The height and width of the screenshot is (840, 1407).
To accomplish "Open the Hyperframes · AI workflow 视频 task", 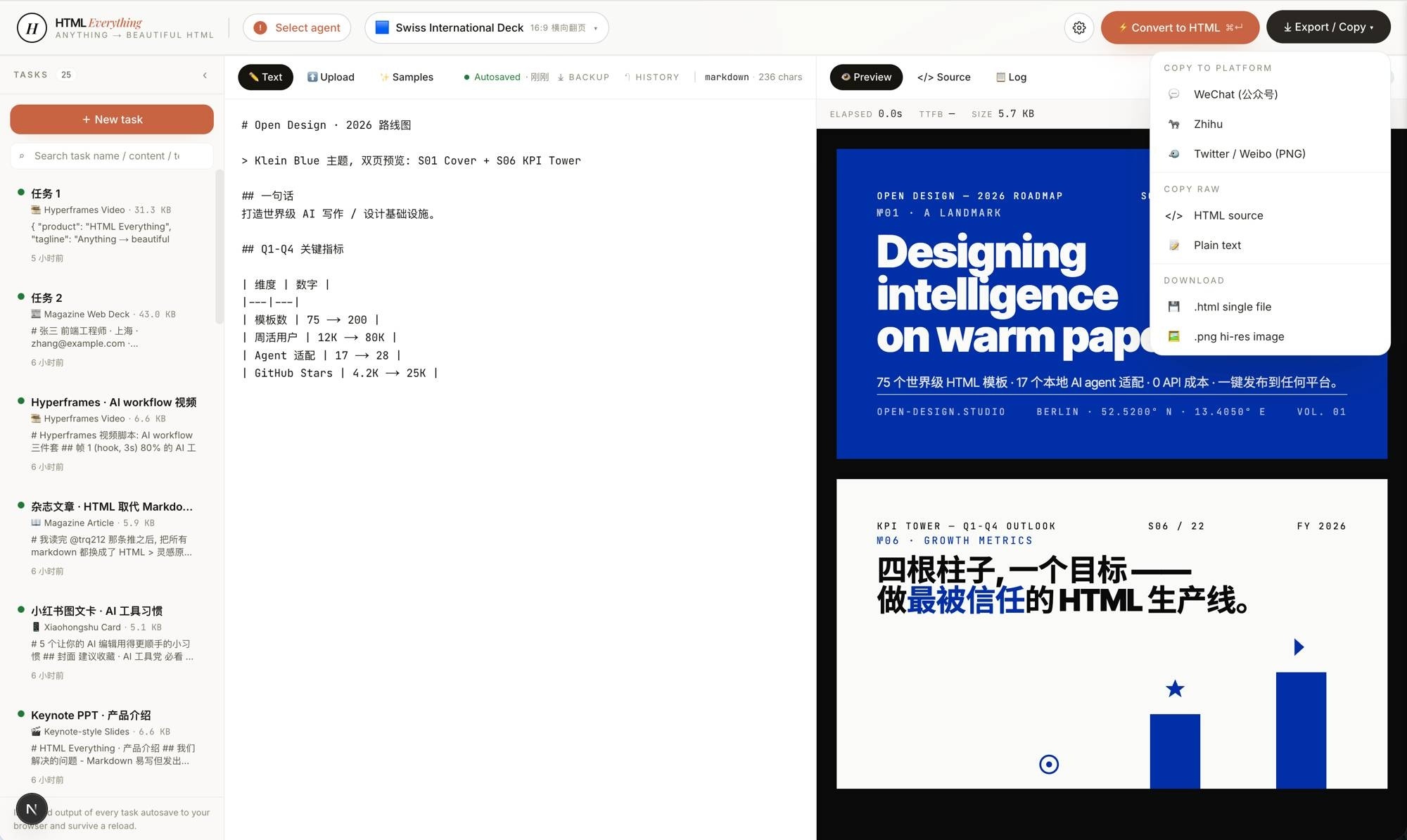I will pos(112,433).
